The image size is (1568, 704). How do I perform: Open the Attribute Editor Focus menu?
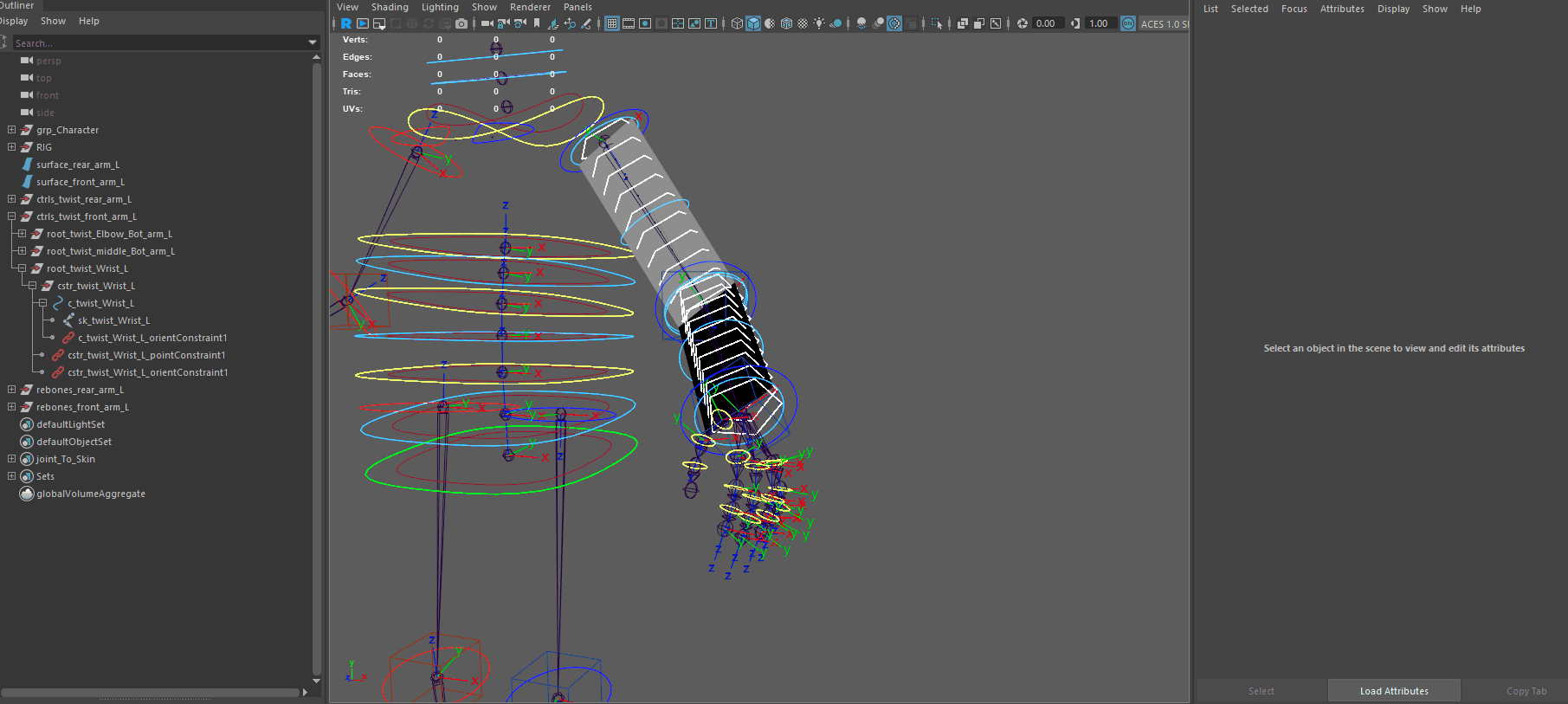(x=1294, y=9)
